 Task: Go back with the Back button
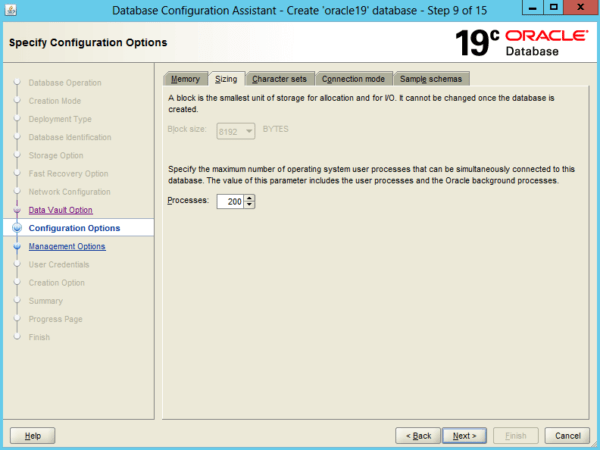(418, 435)
